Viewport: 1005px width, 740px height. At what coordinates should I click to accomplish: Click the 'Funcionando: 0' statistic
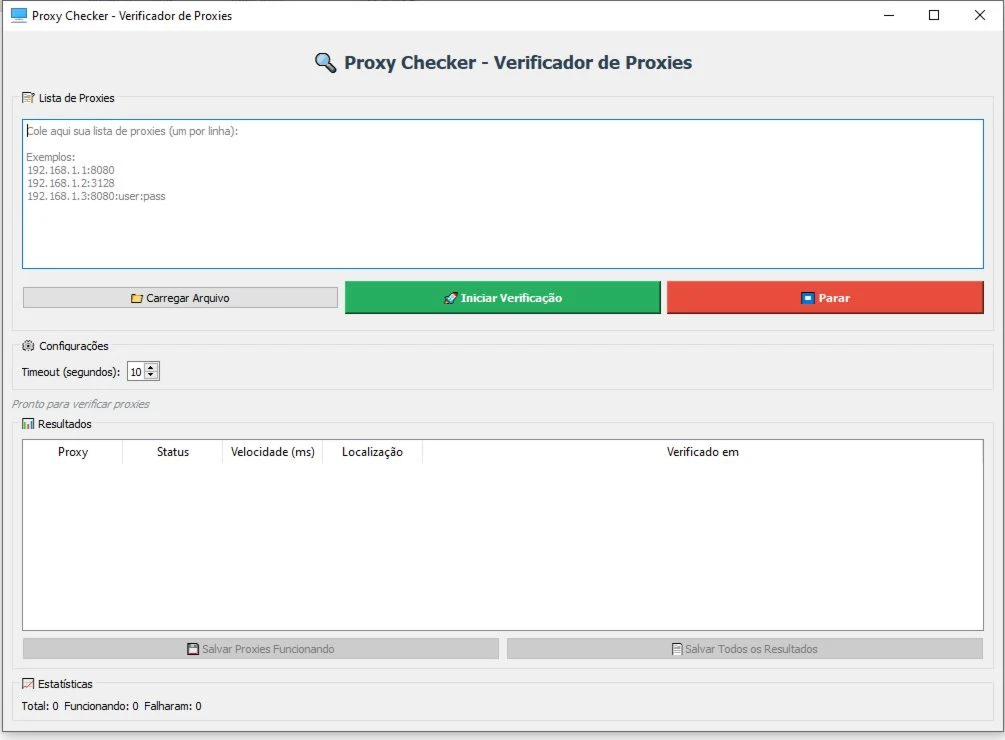pos(101,706)
